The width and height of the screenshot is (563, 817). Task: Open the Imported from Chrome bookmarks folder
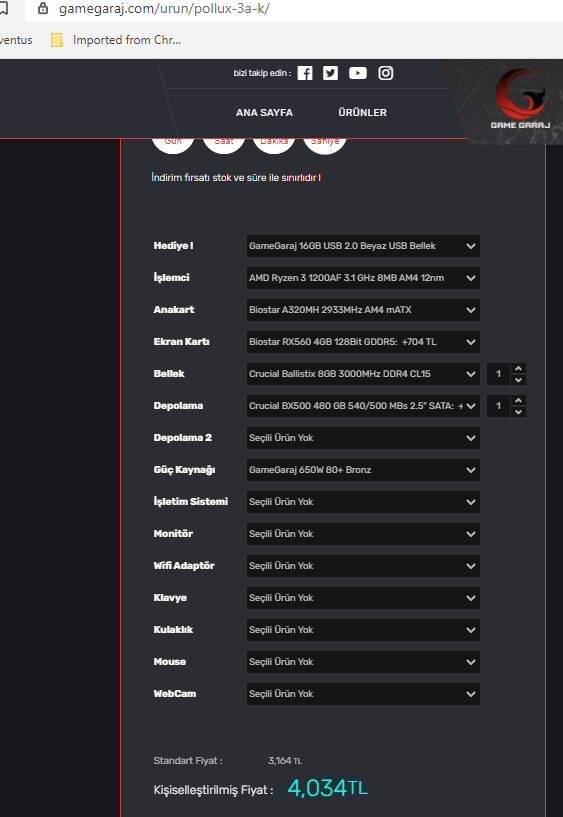(116, 40)
